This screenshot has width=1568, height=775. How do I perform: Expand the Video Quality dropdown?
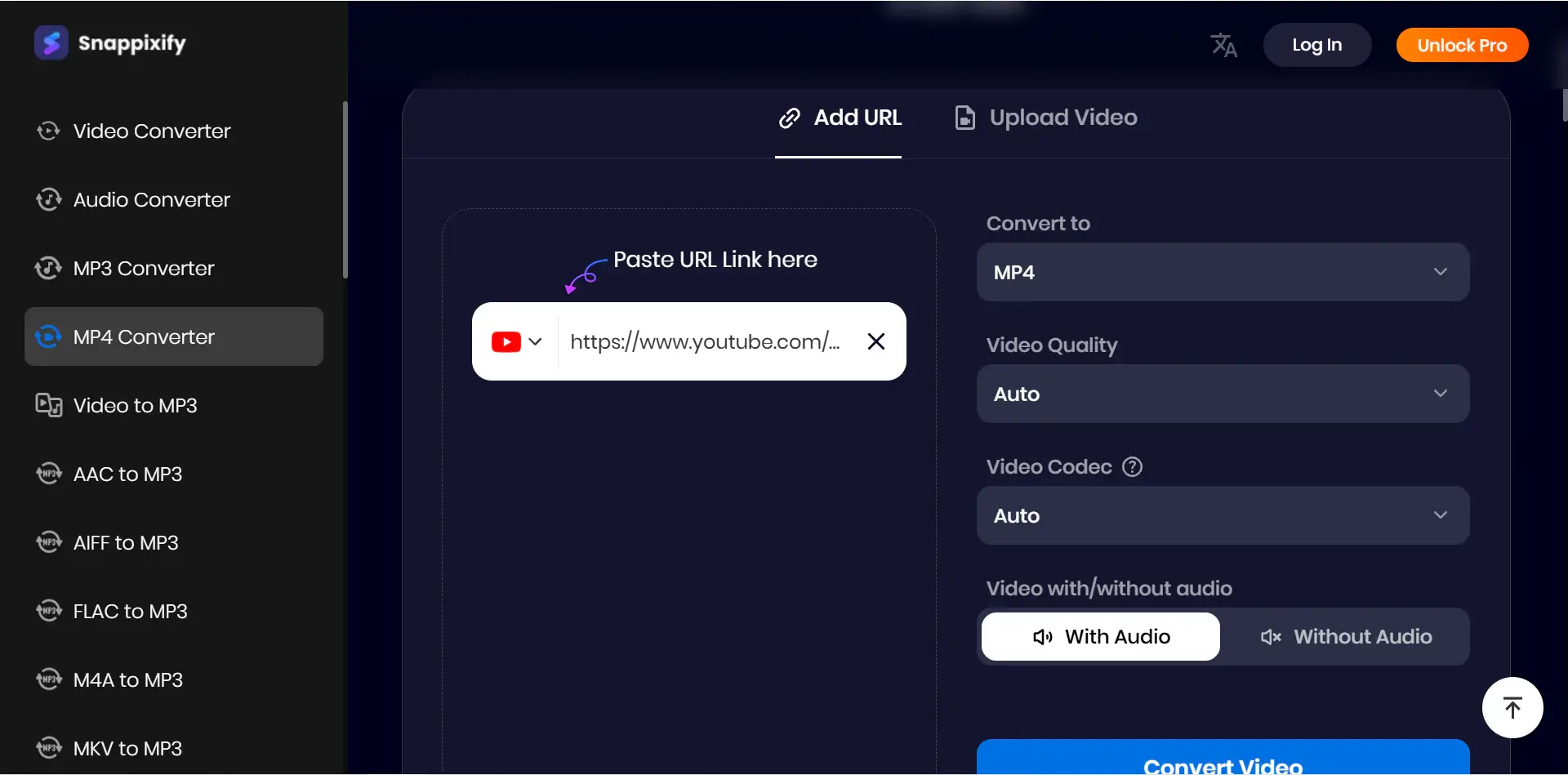point(1223,394)
